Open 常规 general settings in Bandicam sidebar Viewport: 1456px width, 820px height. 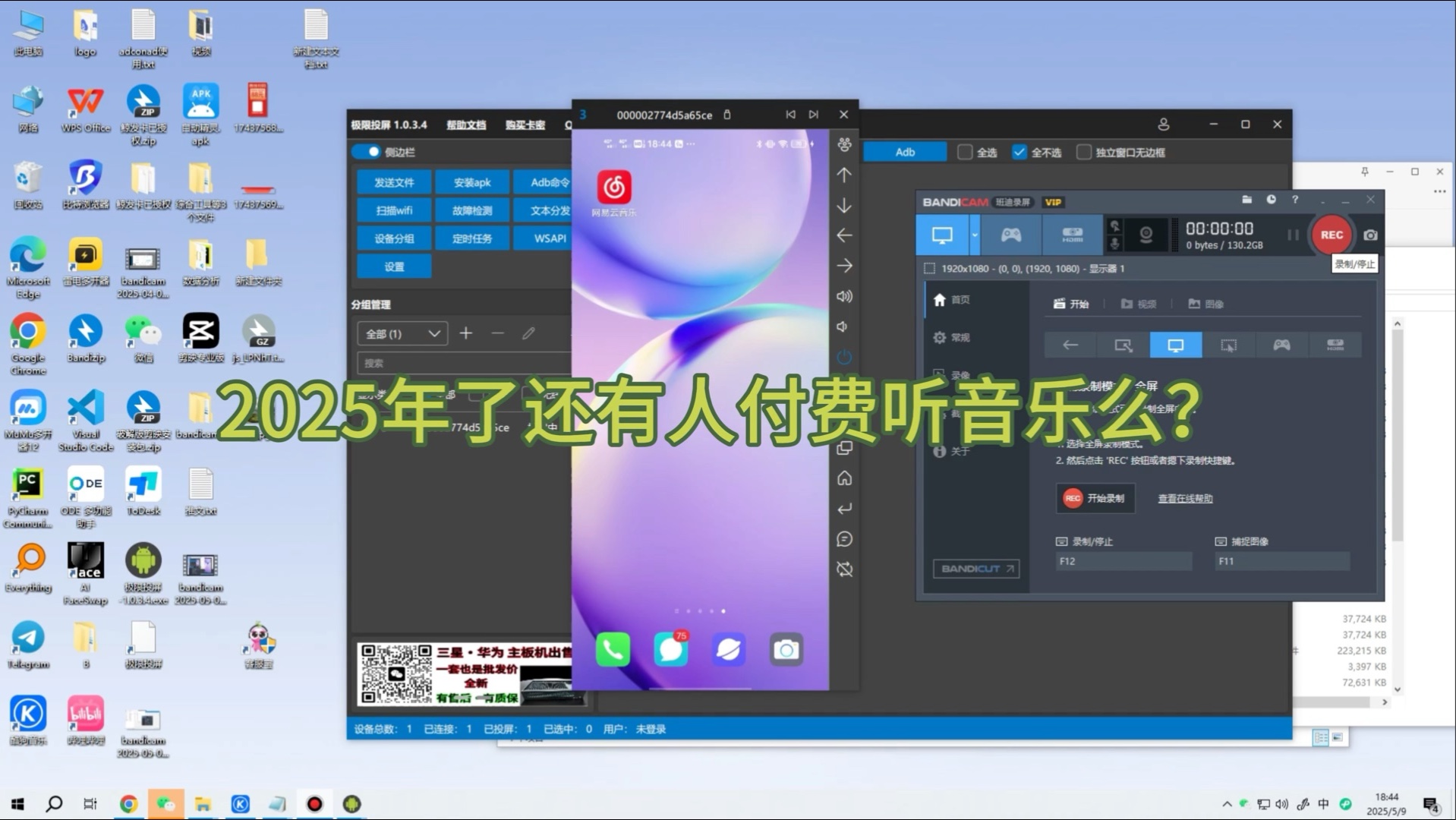click(x=953, y=337)
